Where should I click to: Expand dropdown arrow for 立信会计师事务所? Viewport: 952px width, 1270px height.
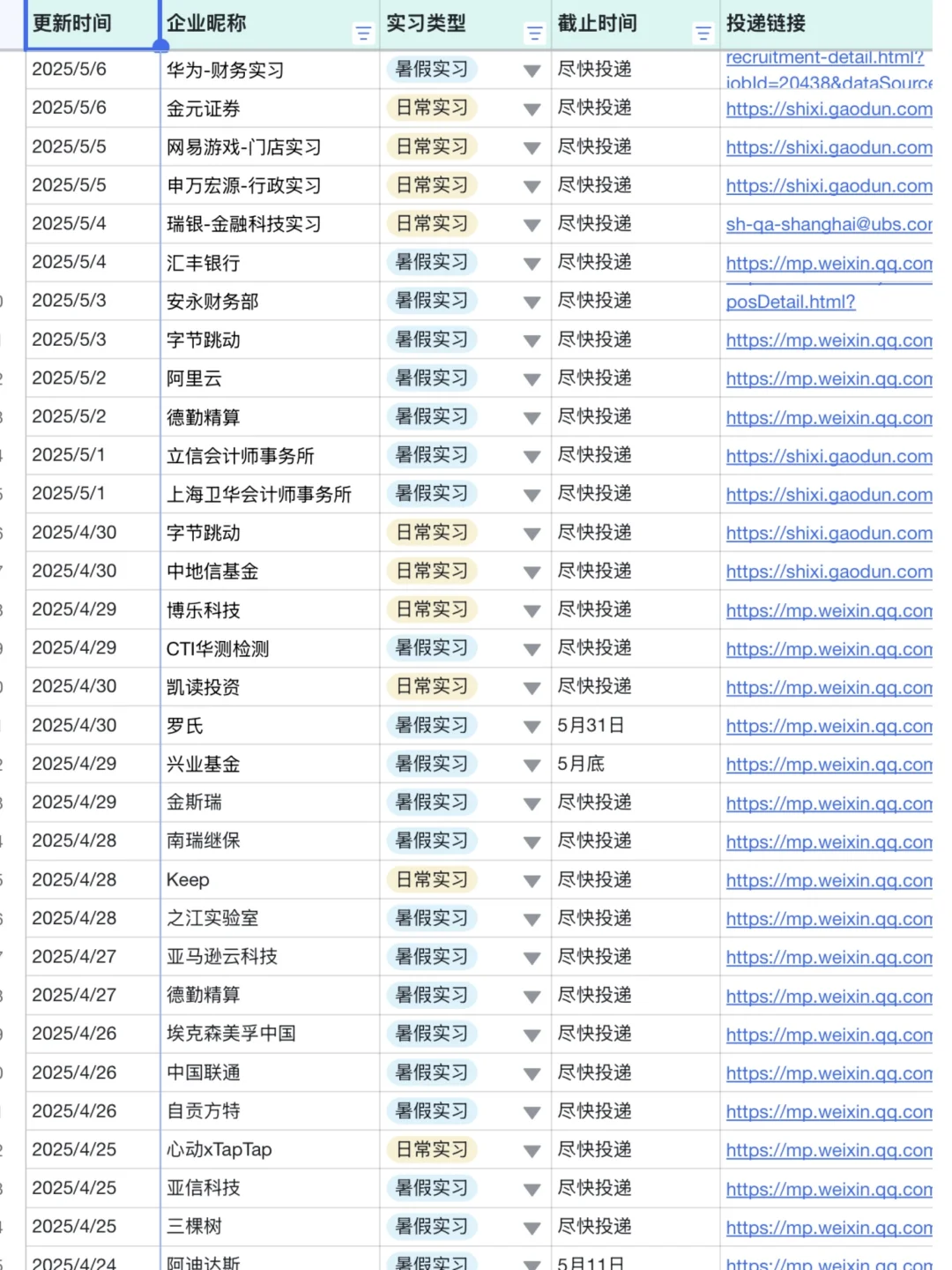pos(532,457)
